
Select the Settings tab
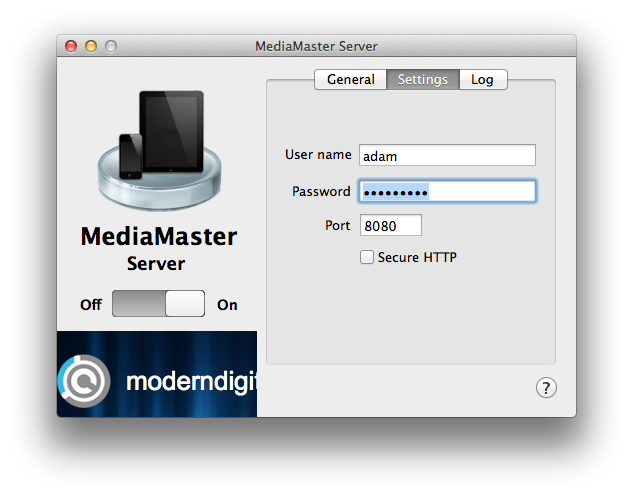tap(423, 80)
